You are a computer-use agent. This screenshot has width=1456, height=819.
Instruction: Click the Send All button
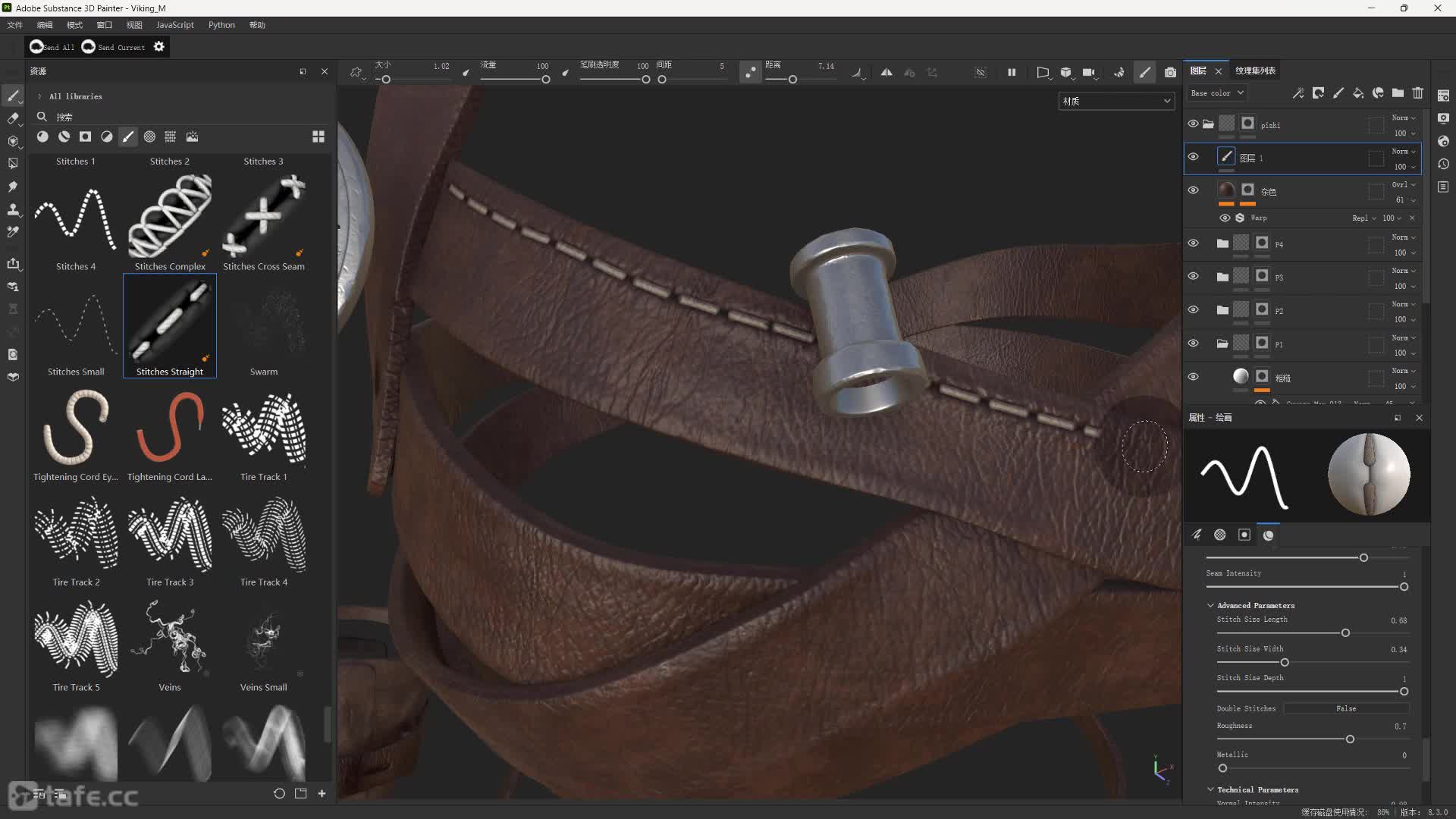[52, 47]
